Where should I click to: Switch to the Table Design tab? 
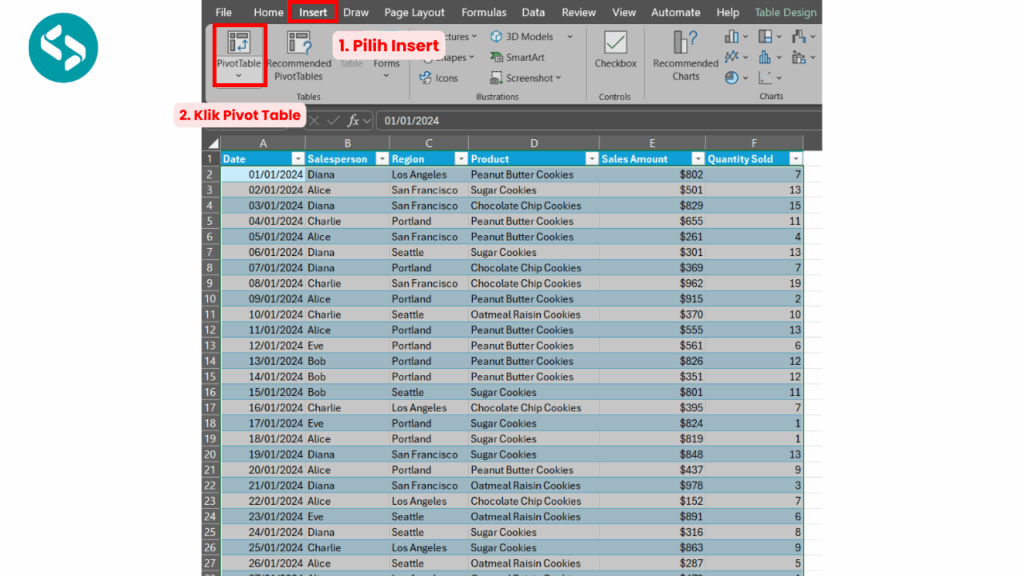click(x=785, y=12)
